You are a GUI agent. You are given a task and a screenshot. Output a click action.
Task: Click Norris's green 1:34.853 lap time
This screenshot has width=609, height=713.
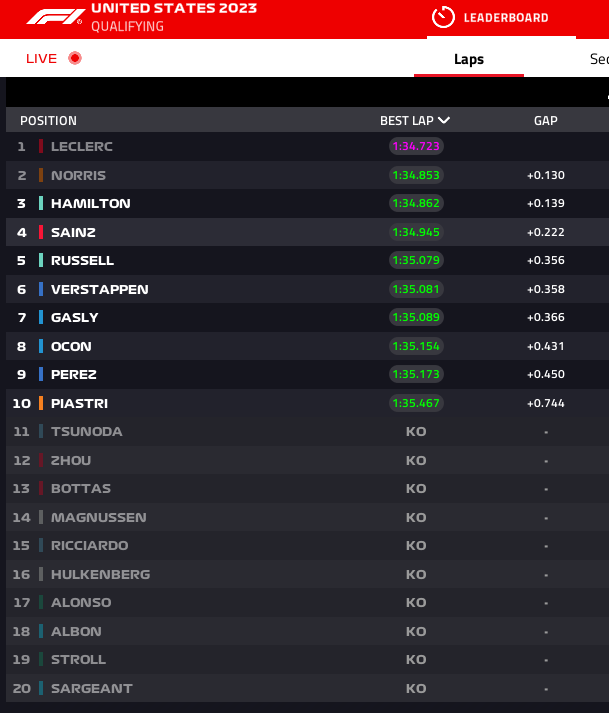pos(416,175)
